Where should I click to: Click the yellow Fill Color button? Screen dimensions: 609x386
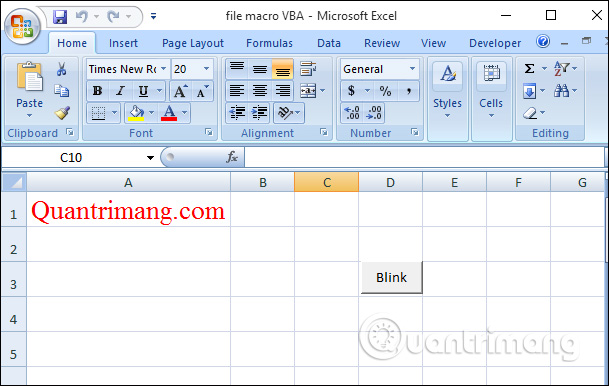[x=136, y=113]
